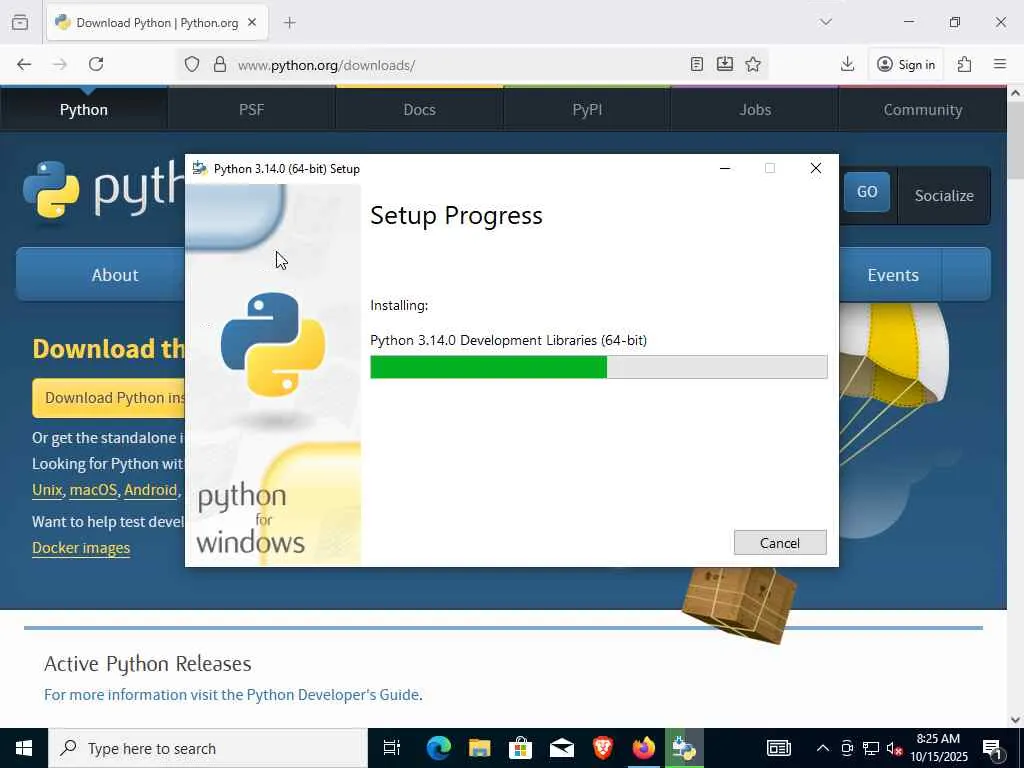This screenshot has width=1024, height=768.
Task: Cancel the Python 3.14.0 setup
Action: (x=780, y=543)
